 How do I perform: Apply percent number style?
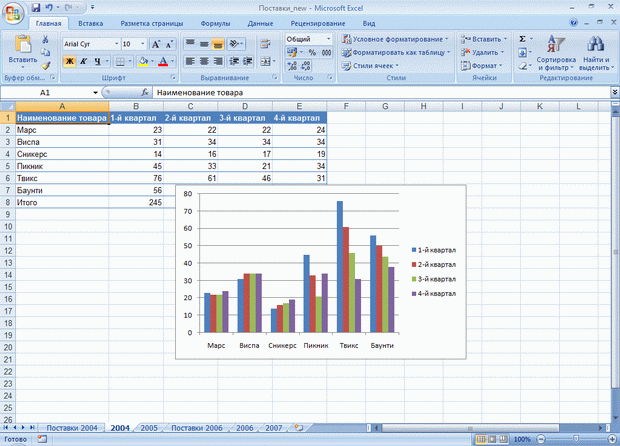click(312, 53)
